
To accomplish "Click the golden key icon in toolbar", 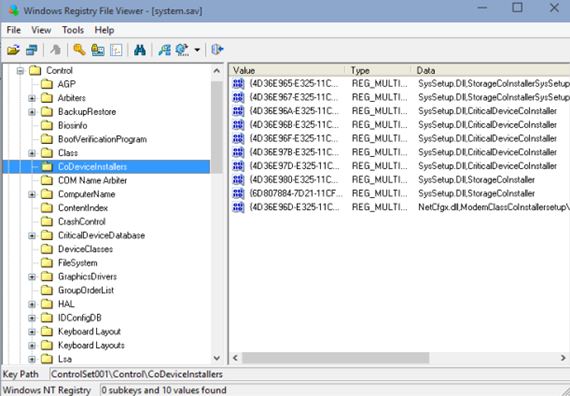I will pyautogui.click(x=79, y=49).
